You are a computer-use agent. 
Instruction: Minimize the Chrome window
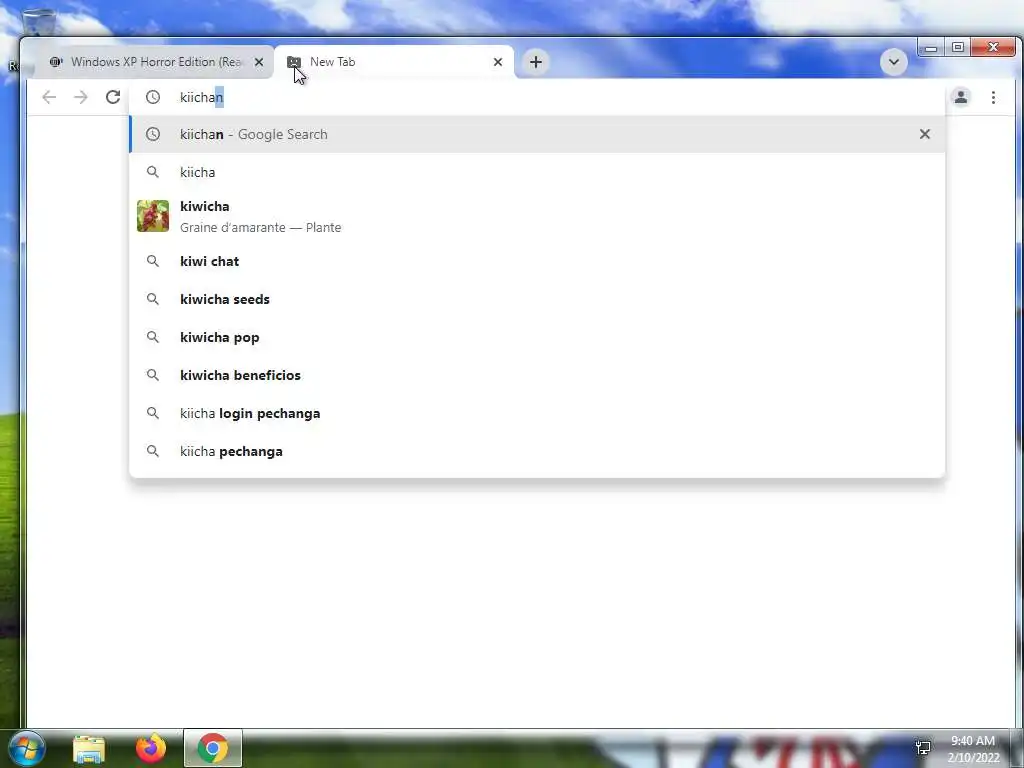[931, 48]
